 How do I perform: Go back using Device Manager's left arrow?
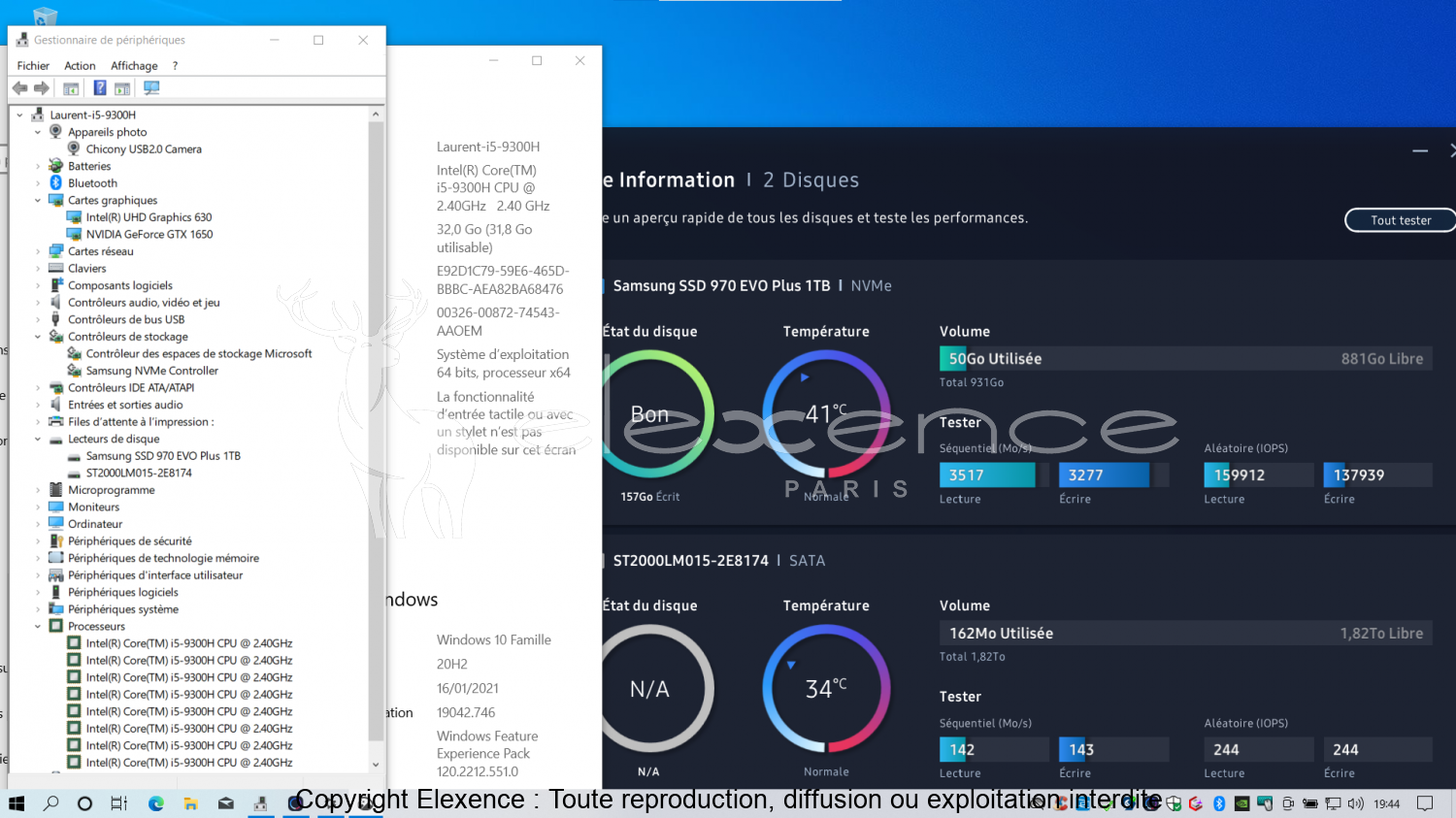[19, 88]
